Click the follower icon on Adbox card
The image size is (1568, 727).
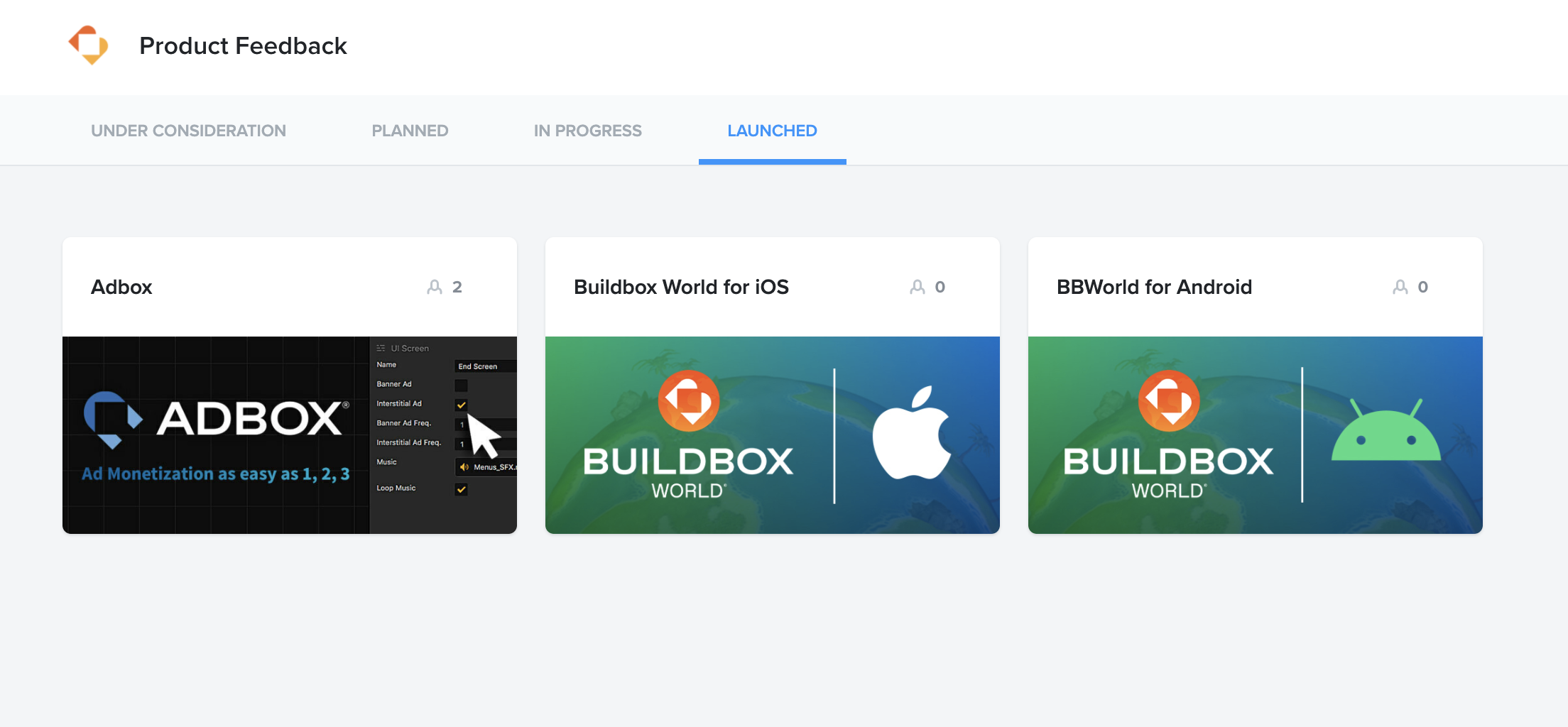click(435, 287)
